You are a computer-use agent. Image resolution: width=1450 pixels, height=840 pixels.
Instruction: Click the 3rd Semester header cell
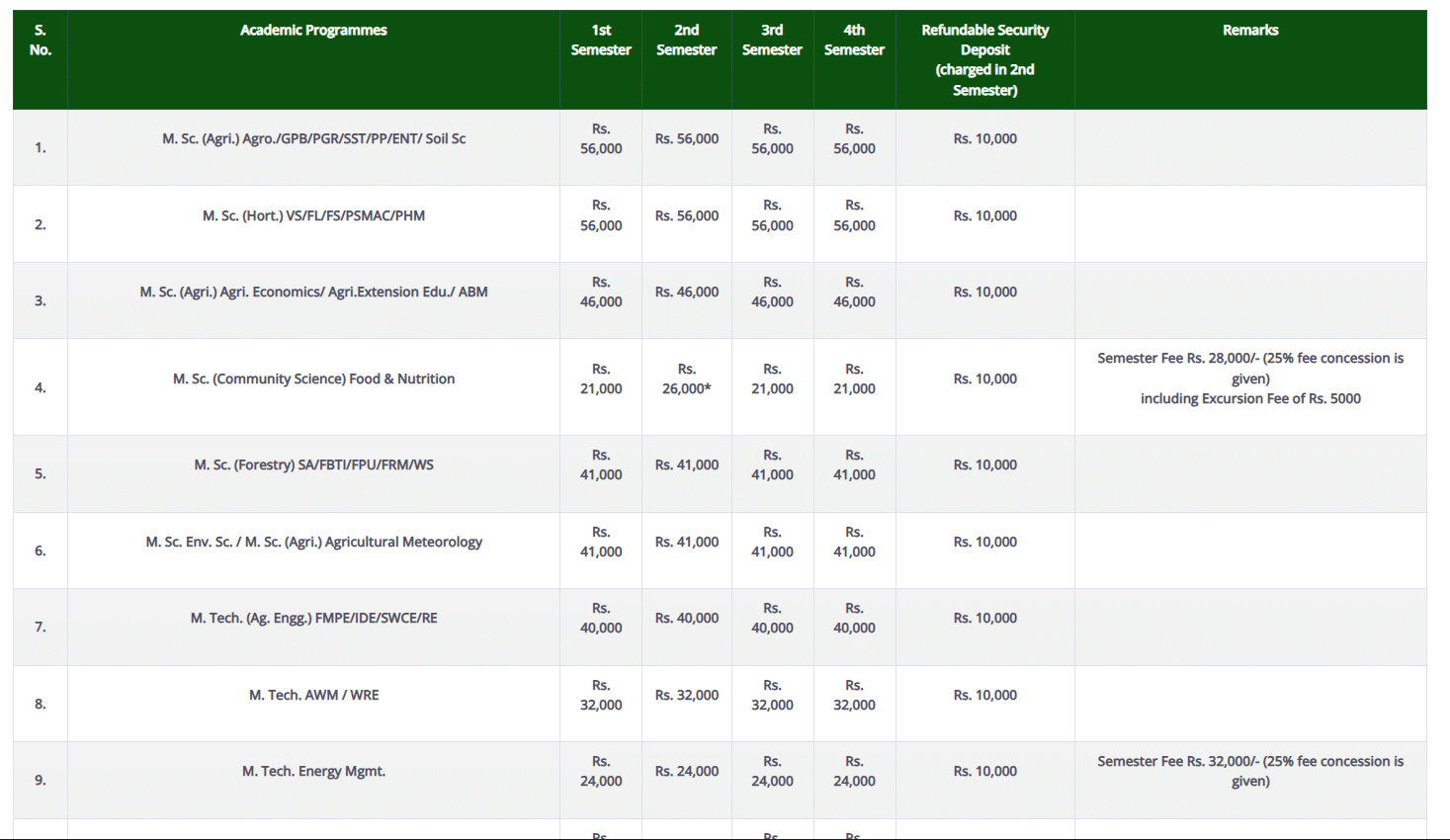(772, 41)
